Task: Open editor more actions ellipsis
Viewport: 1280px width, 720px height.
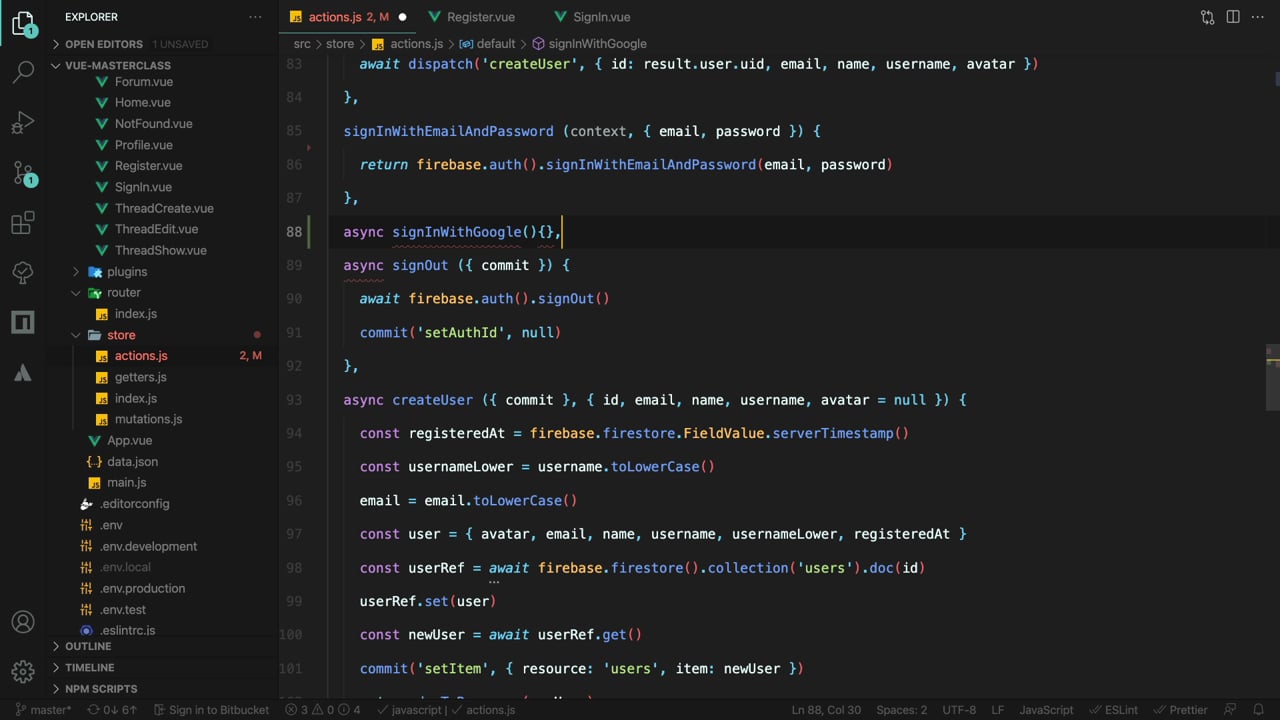Action: point(1258,17)
